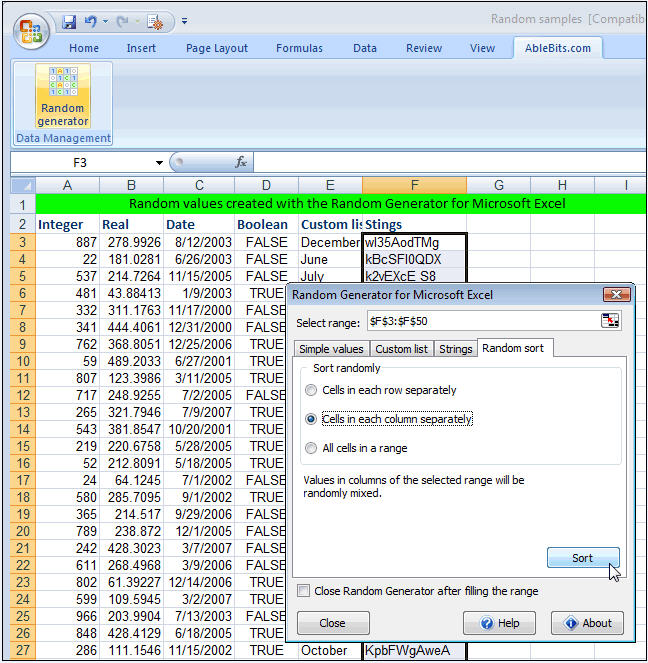648x663 pixels.
Task: Click the About button
Action: (x=587, y=623)
